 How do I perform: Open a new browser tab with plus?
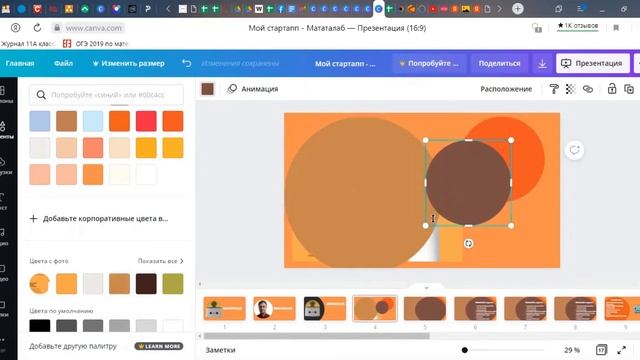(x=518, y=9)
